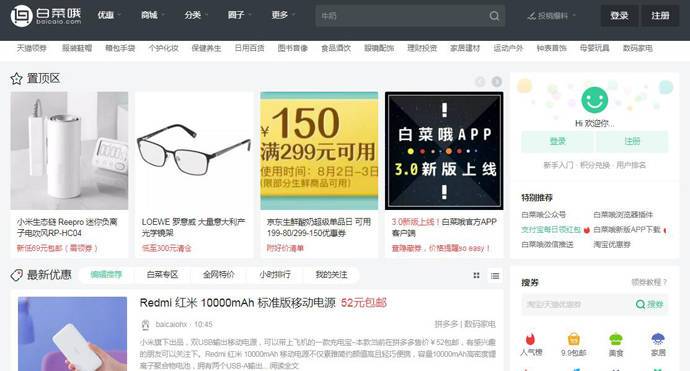Open the 京东生鲜酸奶 card title
This screenshot has width=690, height=371.
pyautogui.click(x=319, y=227)
